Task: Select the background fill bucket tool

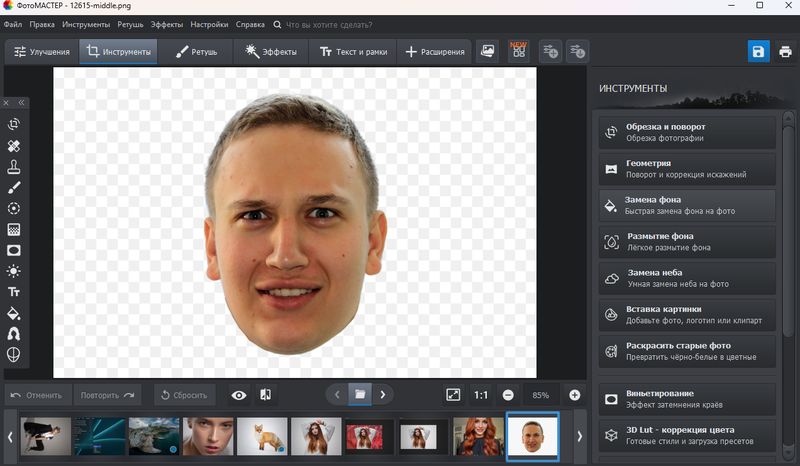Action: pyautogui.click(x=14, y=313)
